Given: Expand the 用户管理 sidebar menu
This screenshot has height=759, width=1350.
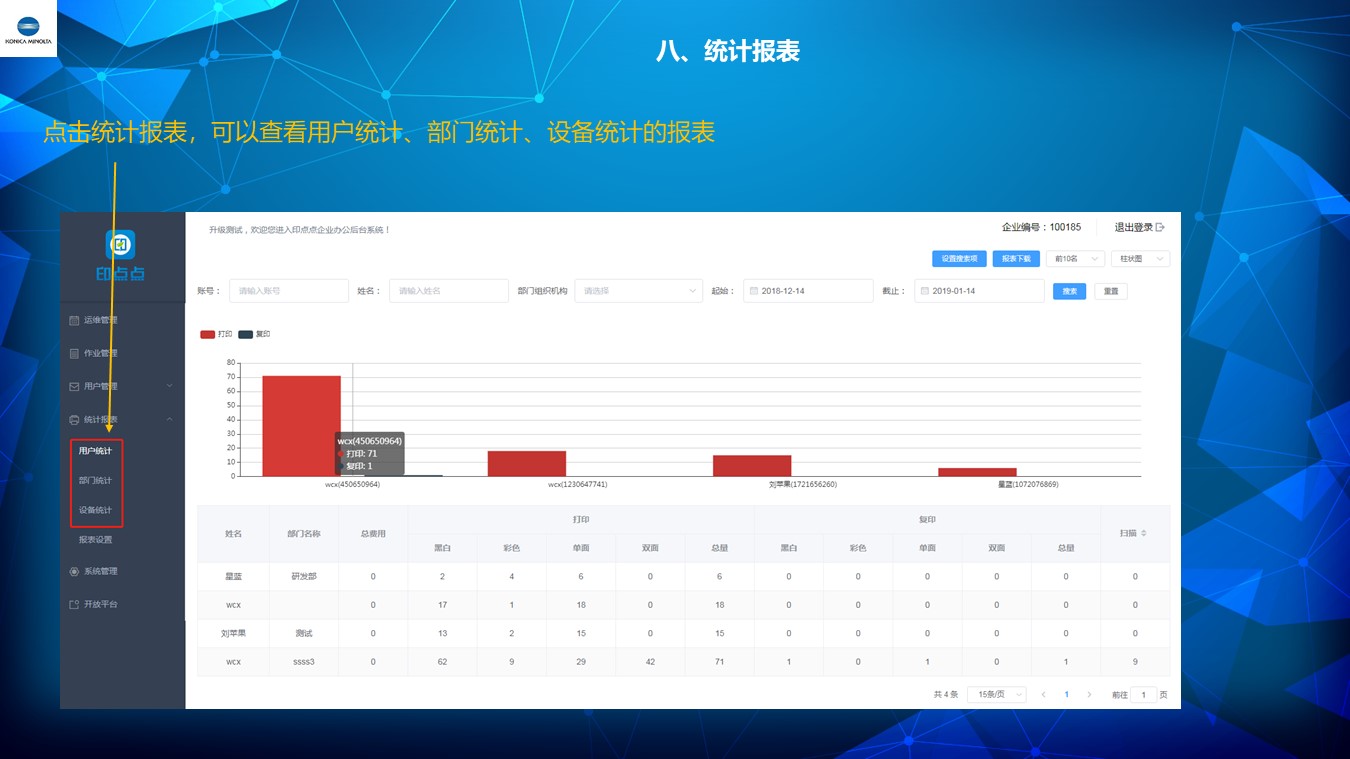Looking at the screenshot, I should pos(121,386).
